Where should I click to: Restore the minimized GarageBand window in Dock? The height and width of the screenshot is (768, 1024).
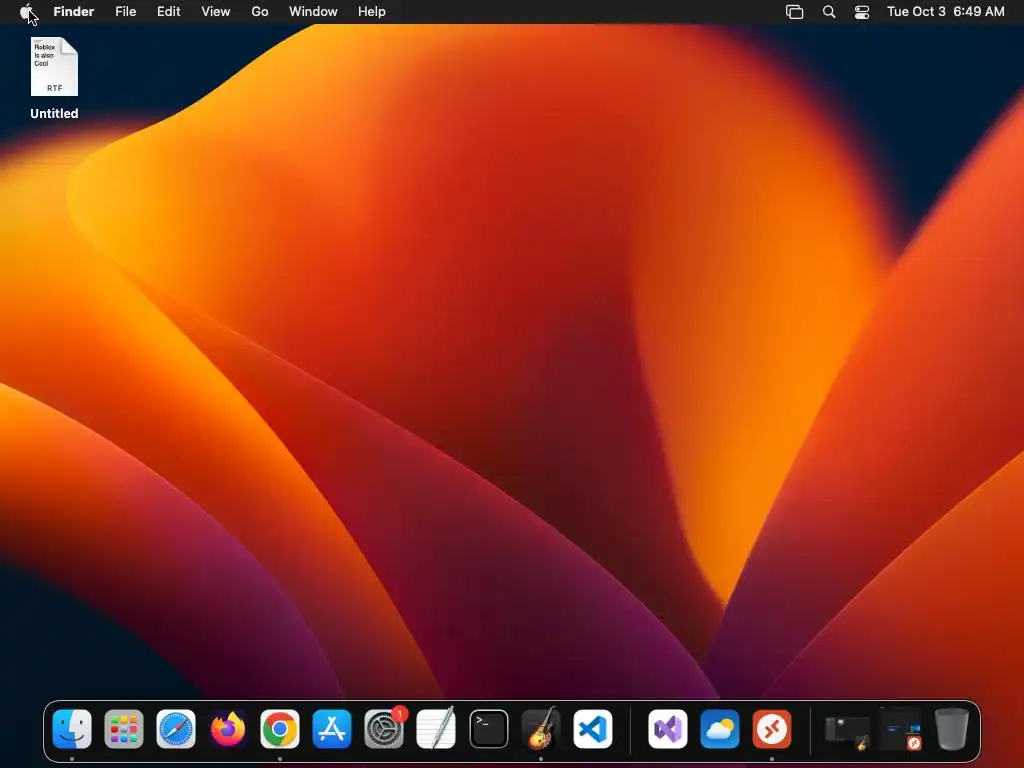[x=847, y=731]
